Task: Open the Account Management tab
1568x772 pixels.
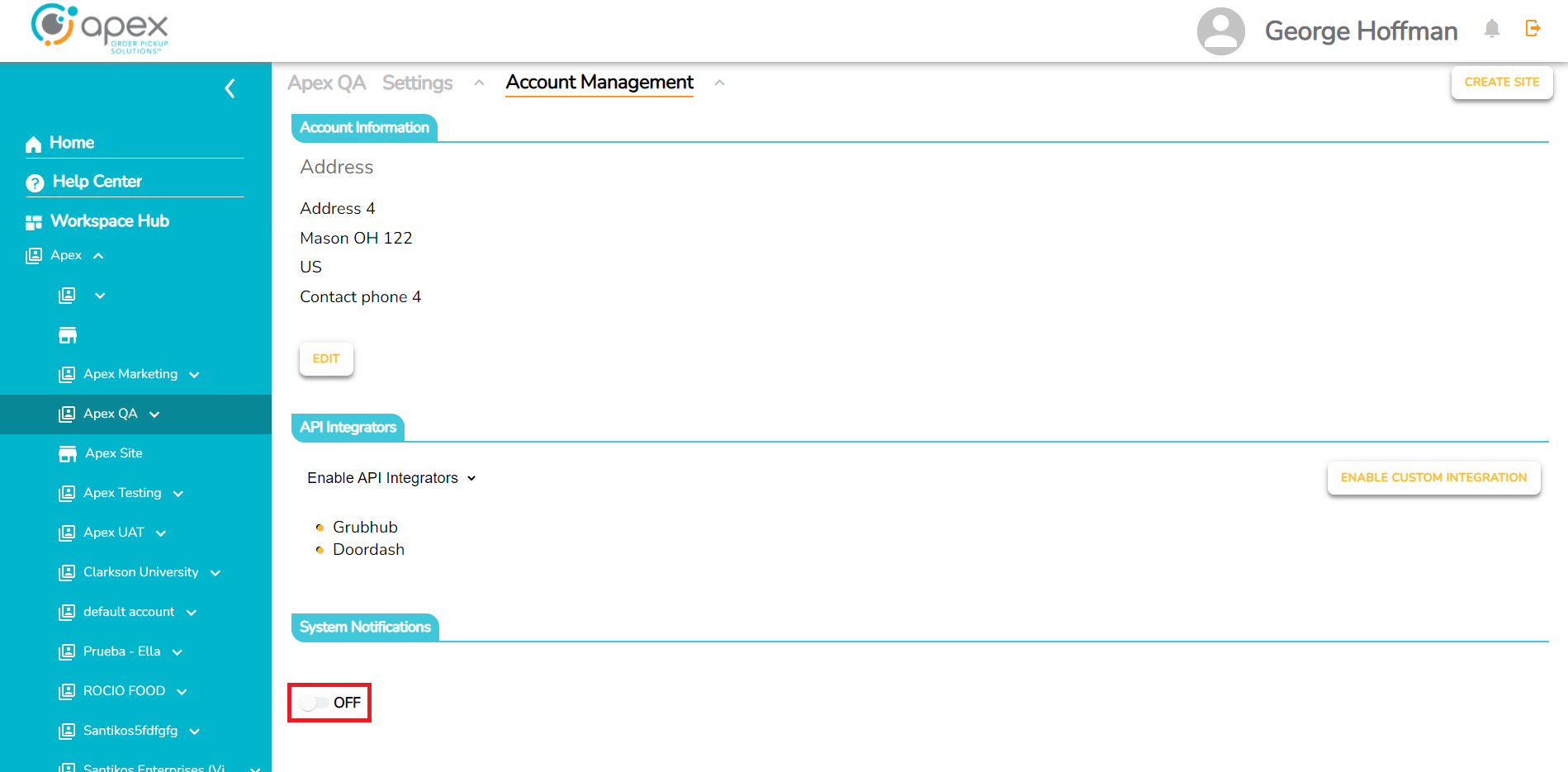Action: [599, 83]
